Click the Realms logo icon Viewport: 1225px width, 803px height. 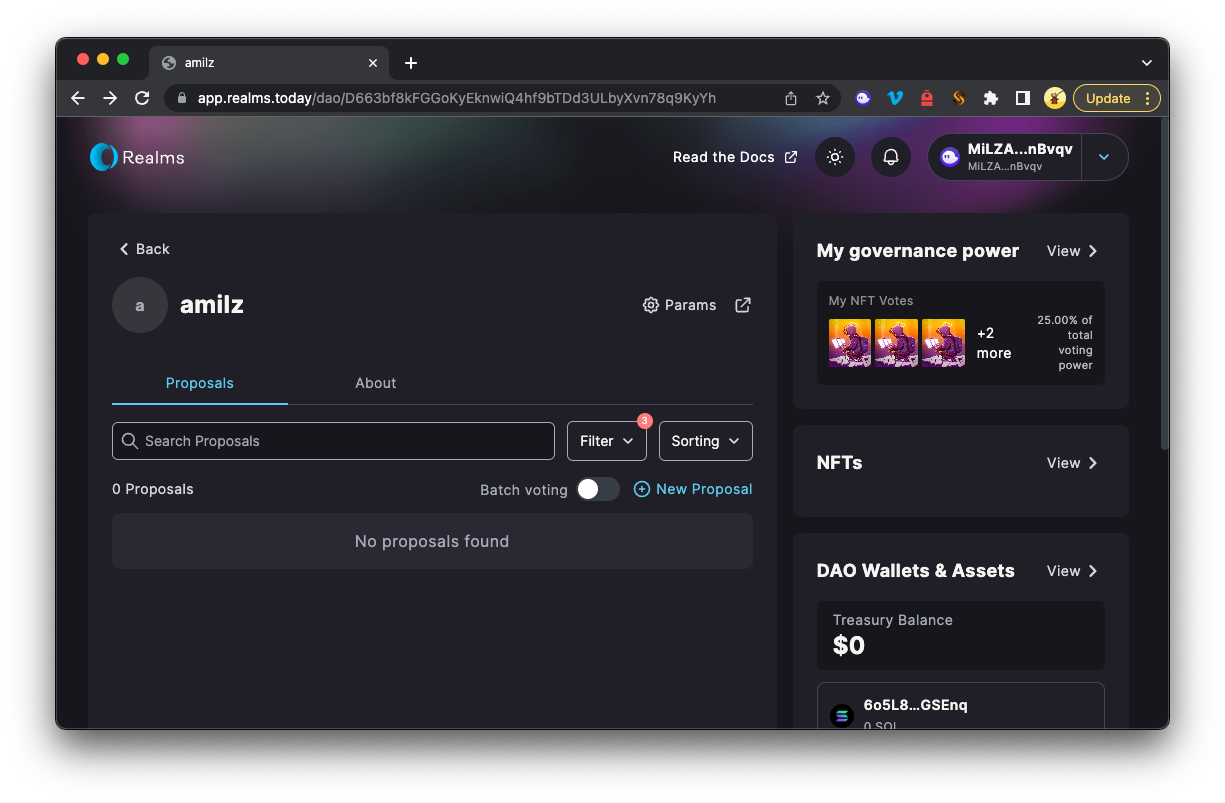pos(104,157)
